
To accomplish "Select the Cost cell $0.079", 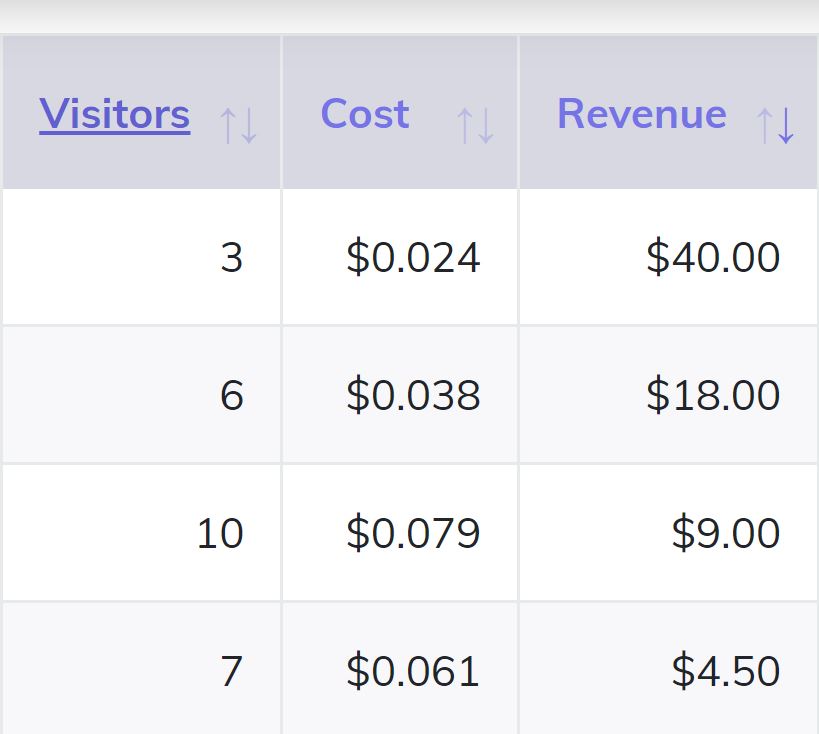I will [x=400, y=533].
